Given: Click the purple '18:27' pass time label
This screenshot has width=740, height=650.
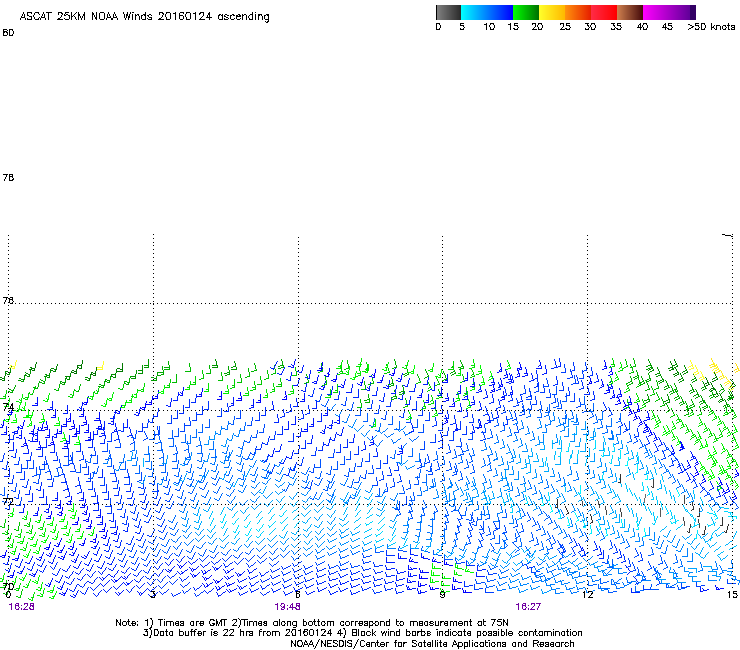Looking at the screenshot, I should (x=528, y=607).
